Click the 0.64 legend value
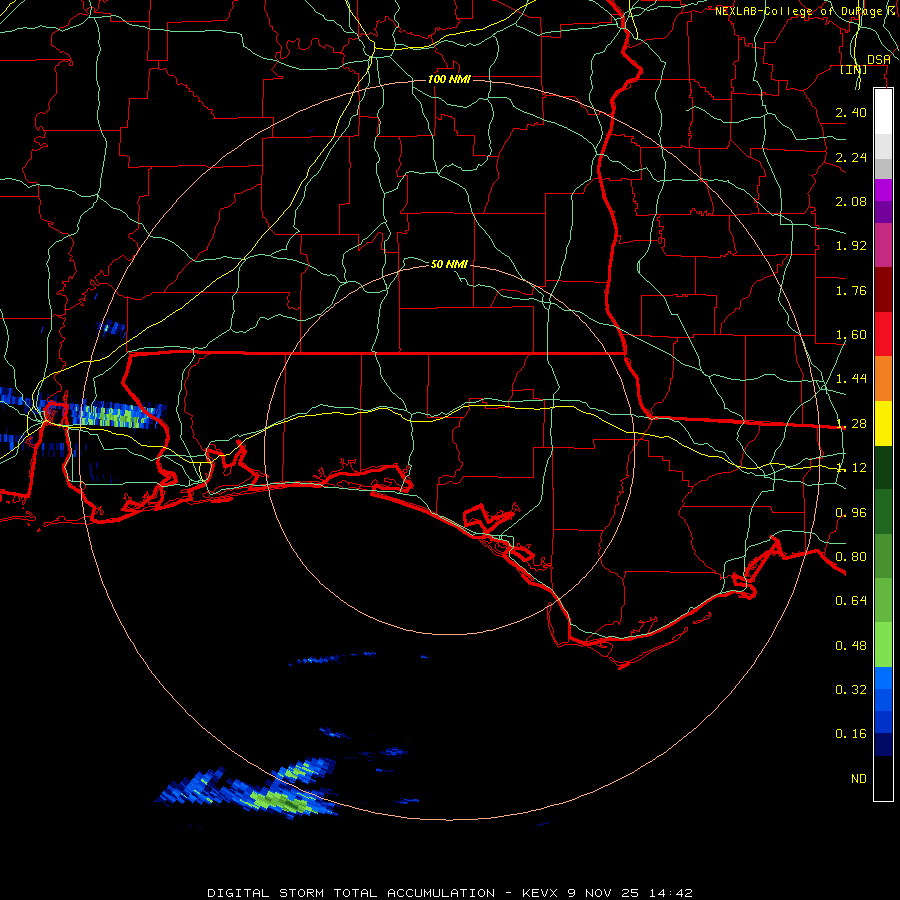The height and width of the screenshot is (900, 900). (x=851, y=601)
